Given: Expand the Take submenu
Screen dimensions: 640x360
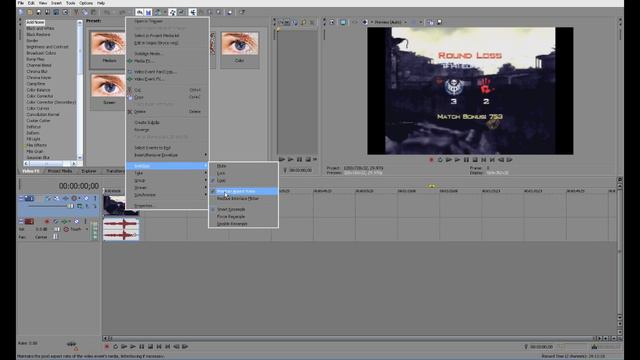Looking at the screenshot, I should [167, 173].
